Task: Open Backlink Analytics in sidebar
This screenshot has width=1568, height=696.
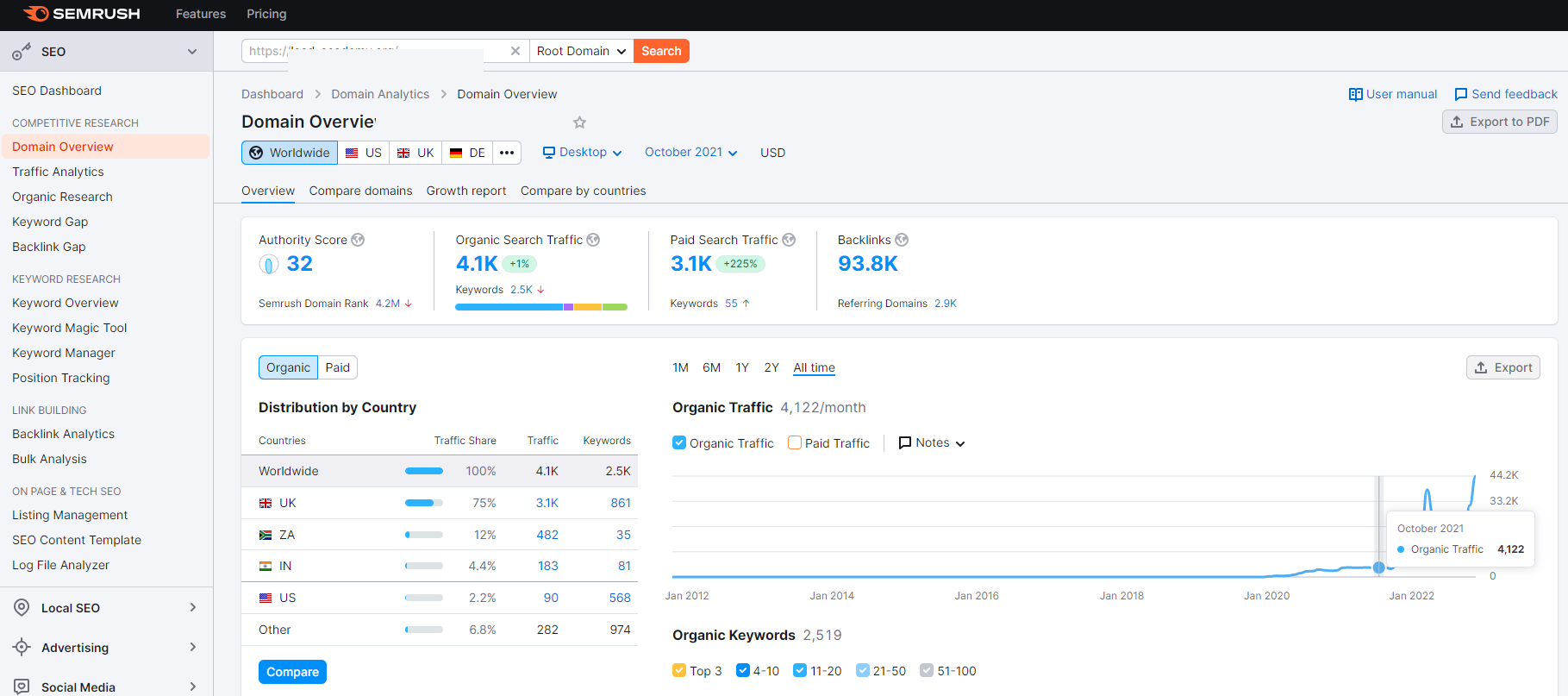Action: [63, 434]
